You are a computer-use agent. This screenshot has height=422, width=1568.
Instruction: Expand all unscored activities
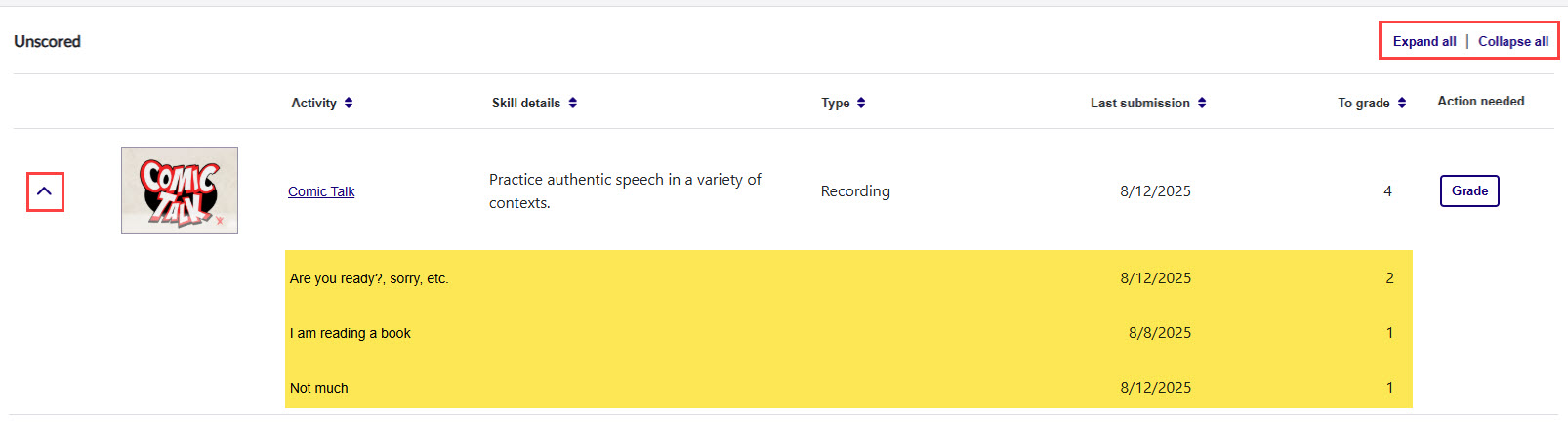pyautogui.click(x=1424, y=42)
